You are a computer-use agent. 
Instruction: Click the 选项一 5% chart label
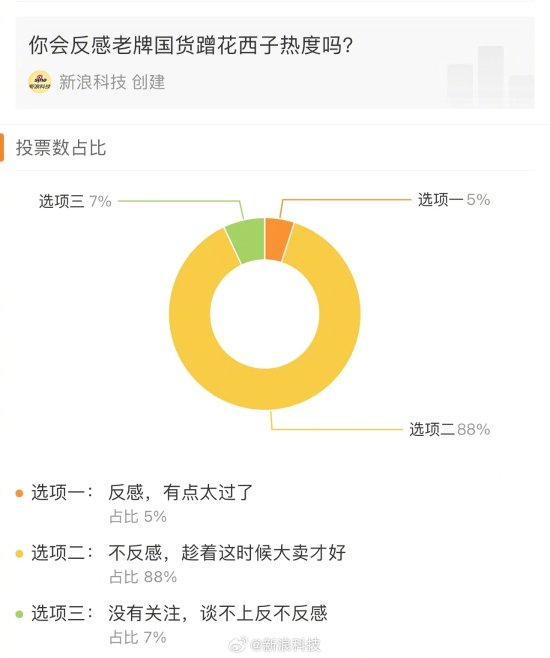[x=454, y=199]
